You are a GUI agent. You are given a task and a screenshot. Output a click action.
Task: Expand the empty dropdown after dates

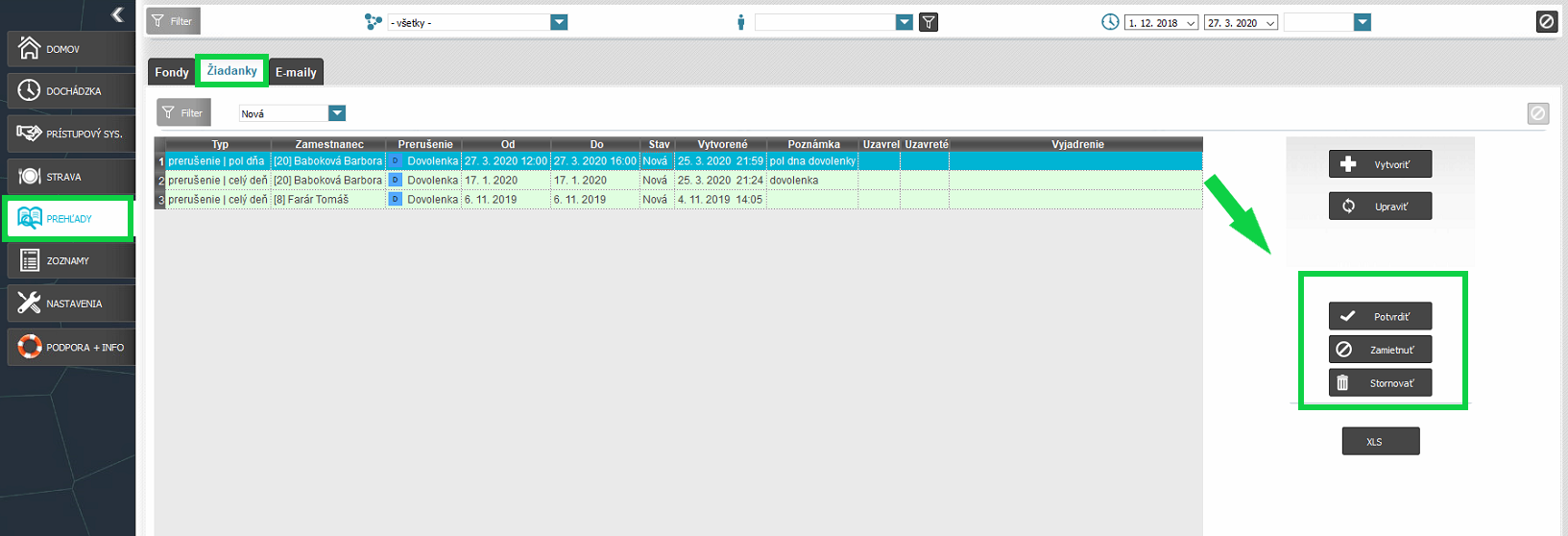coord(1362,22)
